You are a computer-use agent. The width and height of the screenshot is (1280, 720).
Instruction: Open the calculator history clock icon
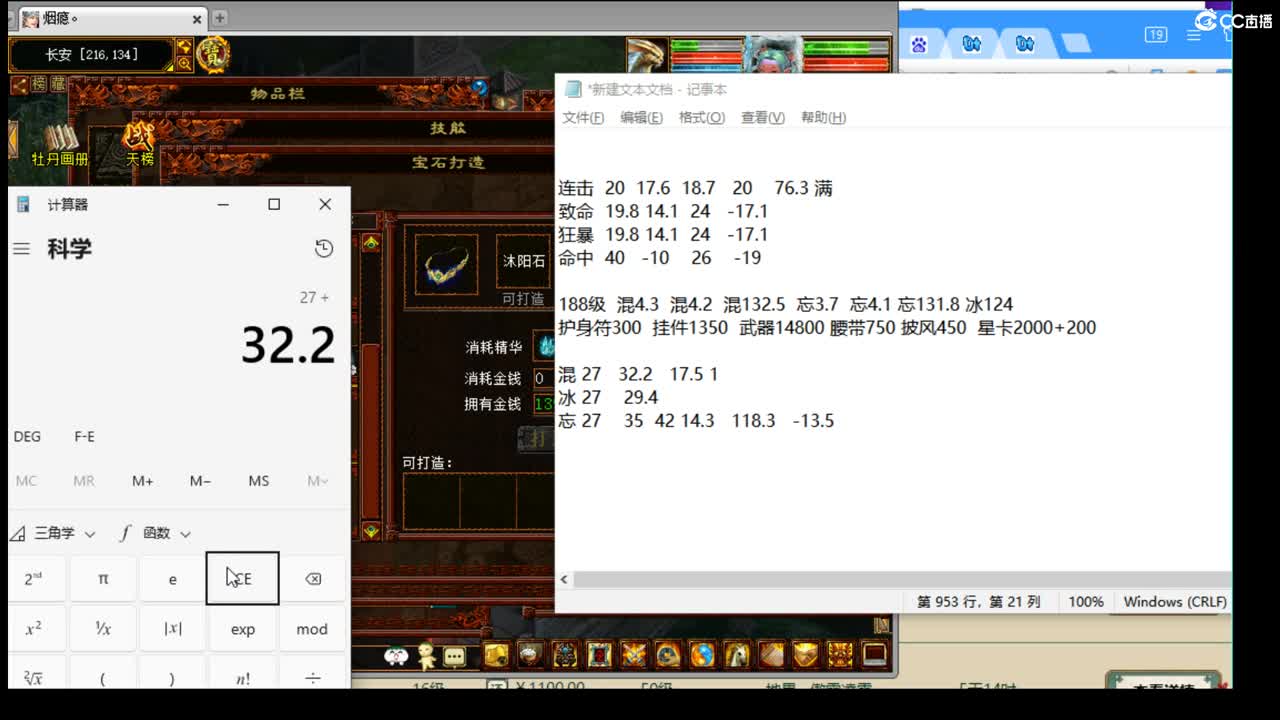pyautogui.click(x=324, y=248)
